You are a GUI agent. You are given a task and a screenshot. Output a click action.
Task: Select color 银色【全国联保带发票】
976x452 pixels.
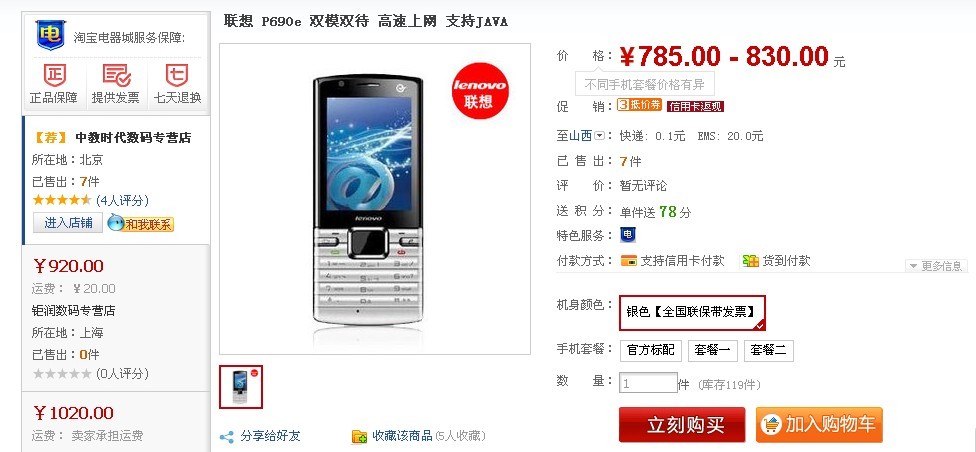692,313
